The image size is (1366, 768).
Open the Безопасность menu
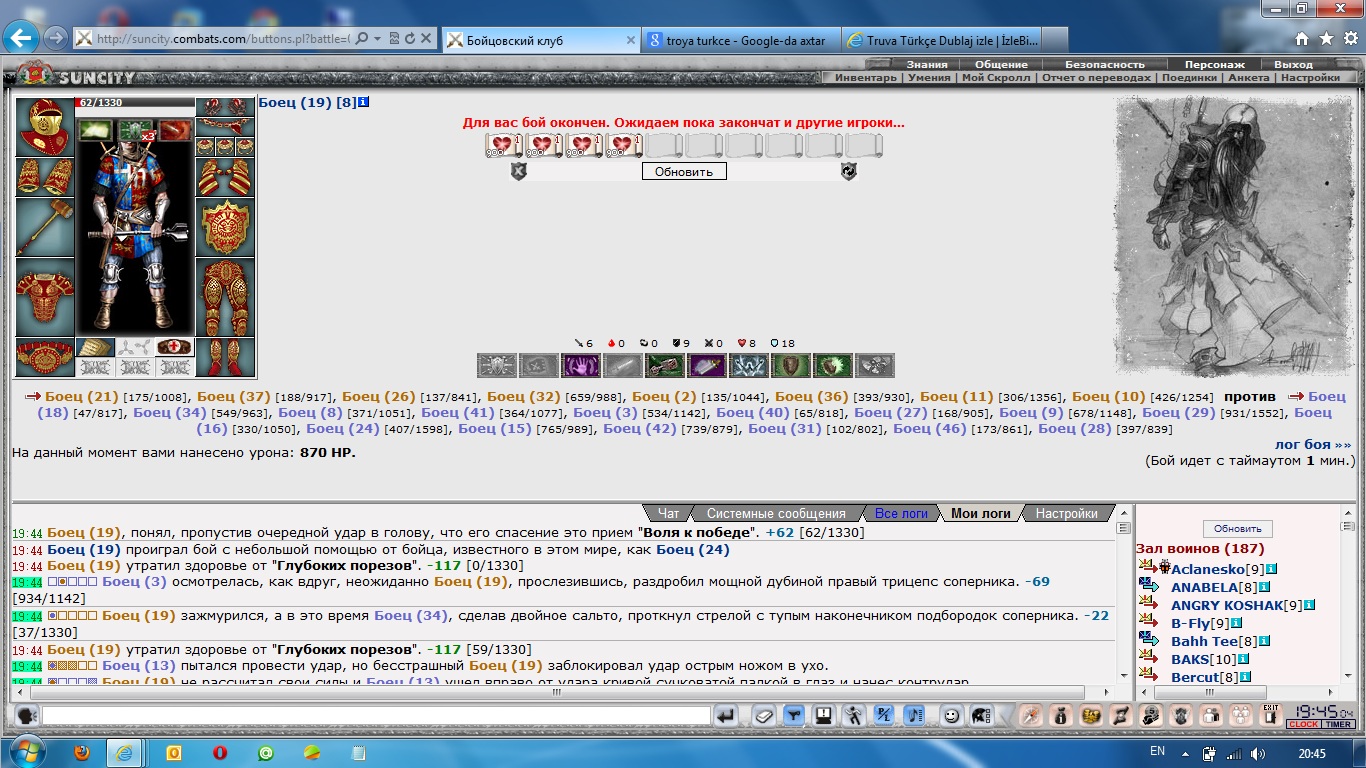1105,64
